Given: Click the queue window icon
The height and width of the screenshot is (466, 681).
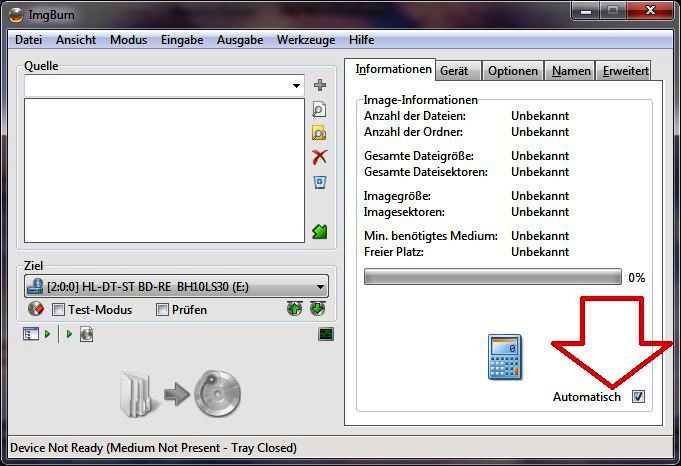Looking at the screenshot, I should [x=31, y=334].
